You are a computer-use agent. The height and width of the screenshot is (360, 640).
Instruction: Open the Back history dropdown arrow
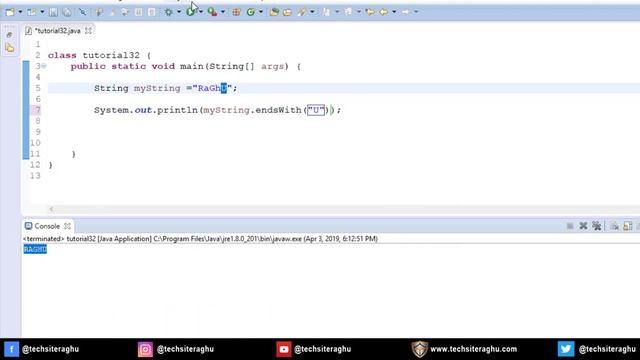click(x=394, y=12)
